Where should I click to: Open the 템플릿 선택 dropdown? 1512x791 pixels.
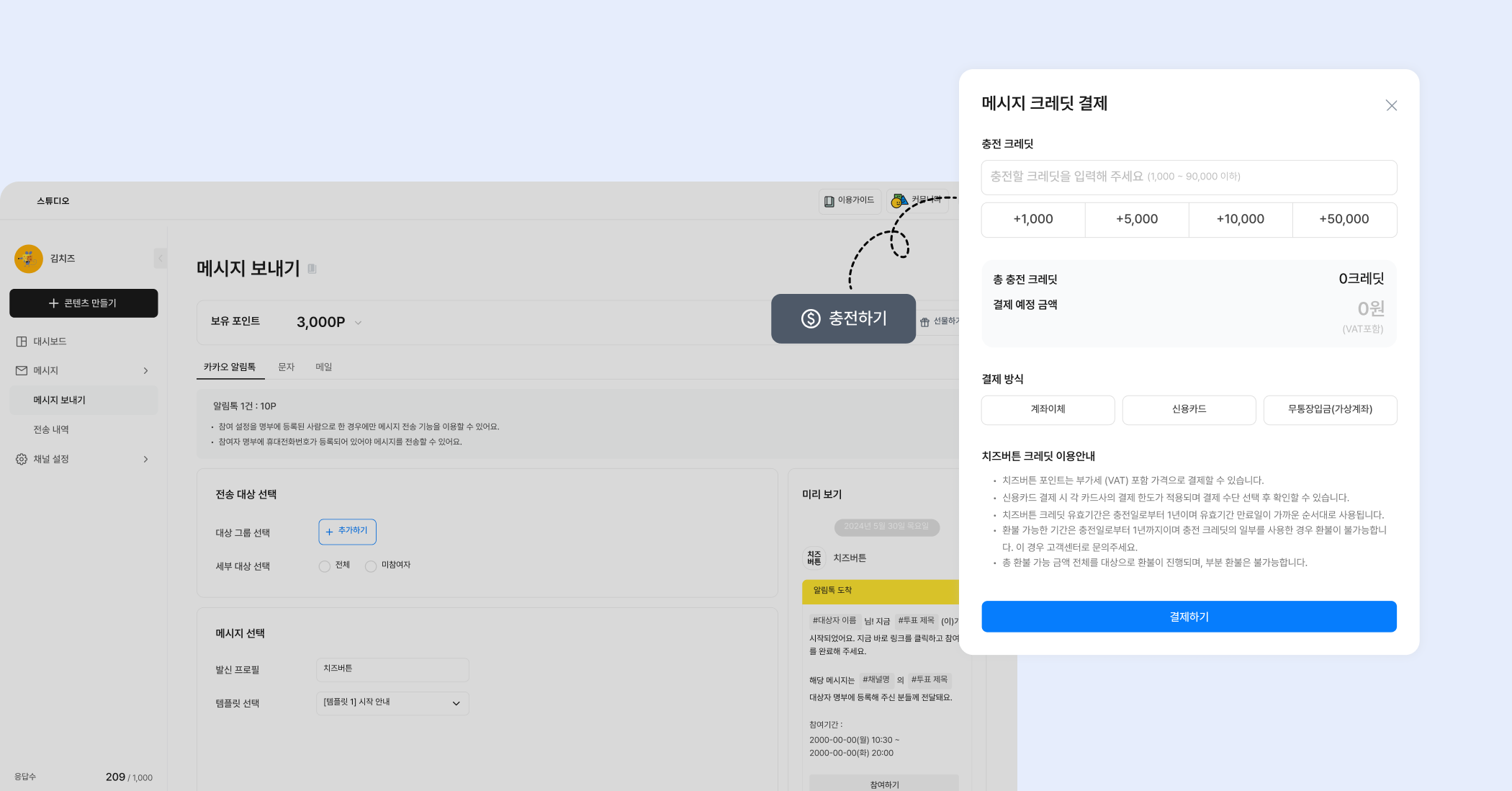click(x=392, y=703)
